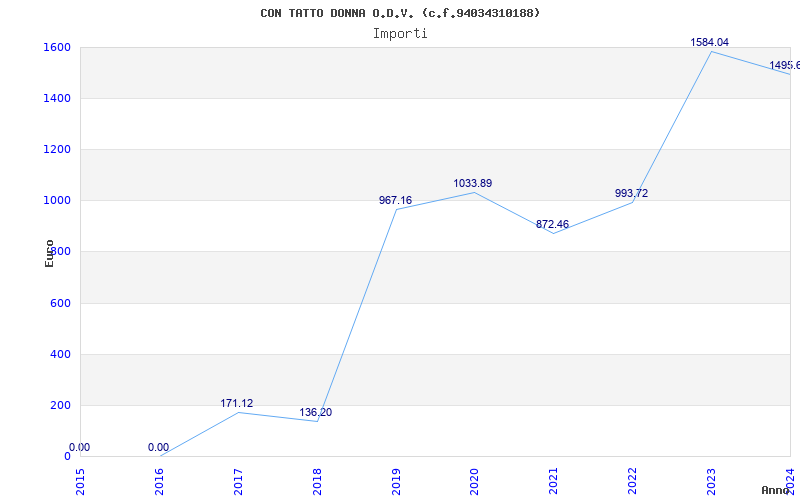
Task: Click the 0.00 label above 2016
Action: point(158,447)
